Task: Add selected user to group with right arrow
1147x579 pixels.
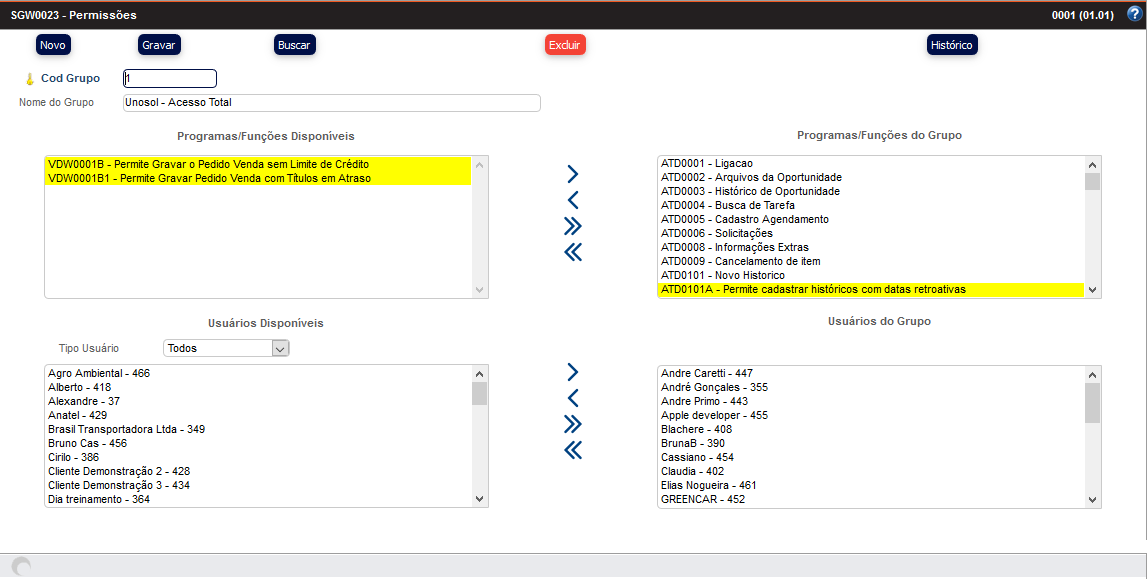Action: [x=572, y=372]
